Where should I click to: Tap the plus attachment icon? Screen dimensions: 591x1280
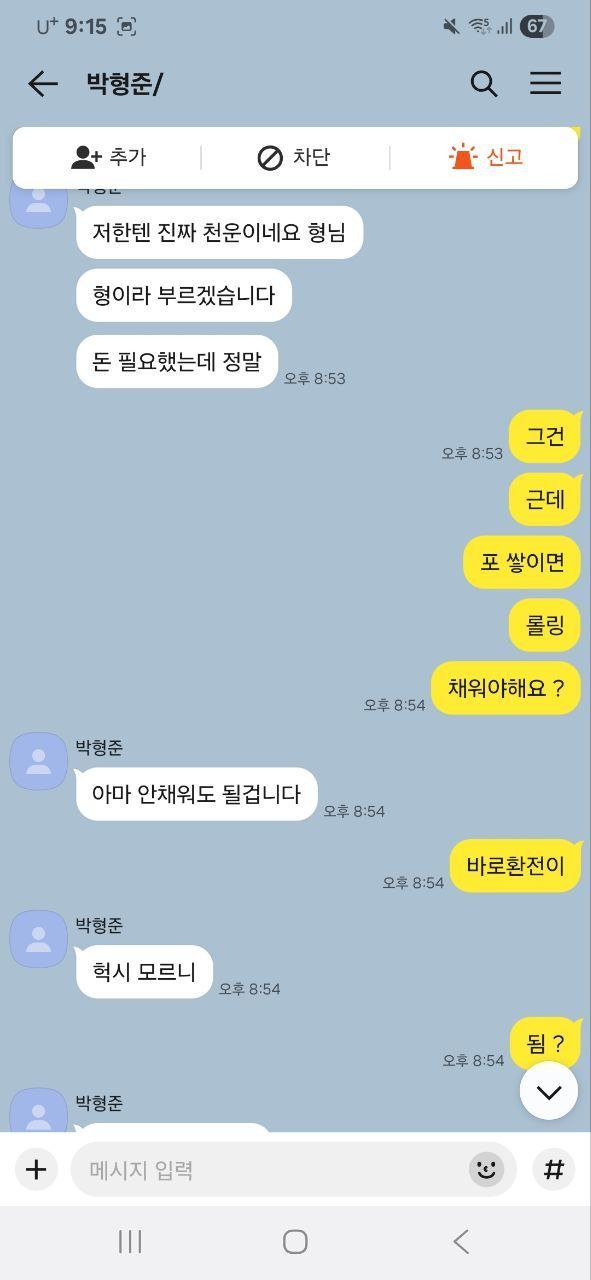(36, 1169)
